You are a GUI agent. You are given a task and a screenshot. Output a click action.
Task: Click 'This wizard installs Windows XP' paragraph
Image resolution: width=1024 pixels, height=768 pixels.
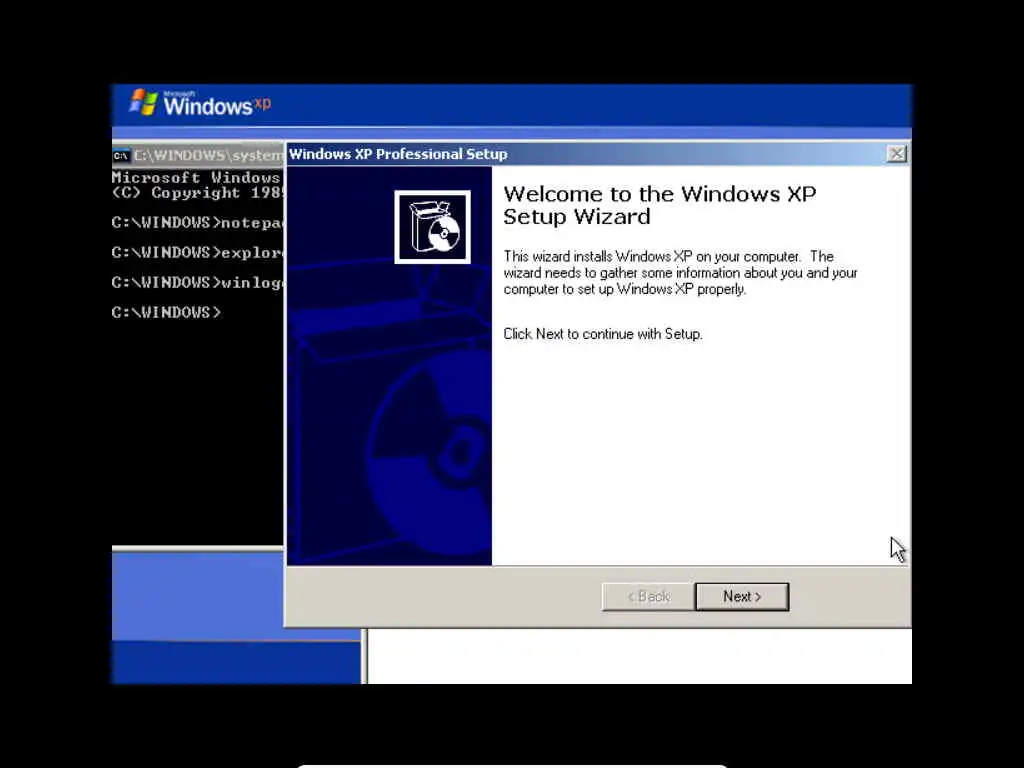pos(680,272)
